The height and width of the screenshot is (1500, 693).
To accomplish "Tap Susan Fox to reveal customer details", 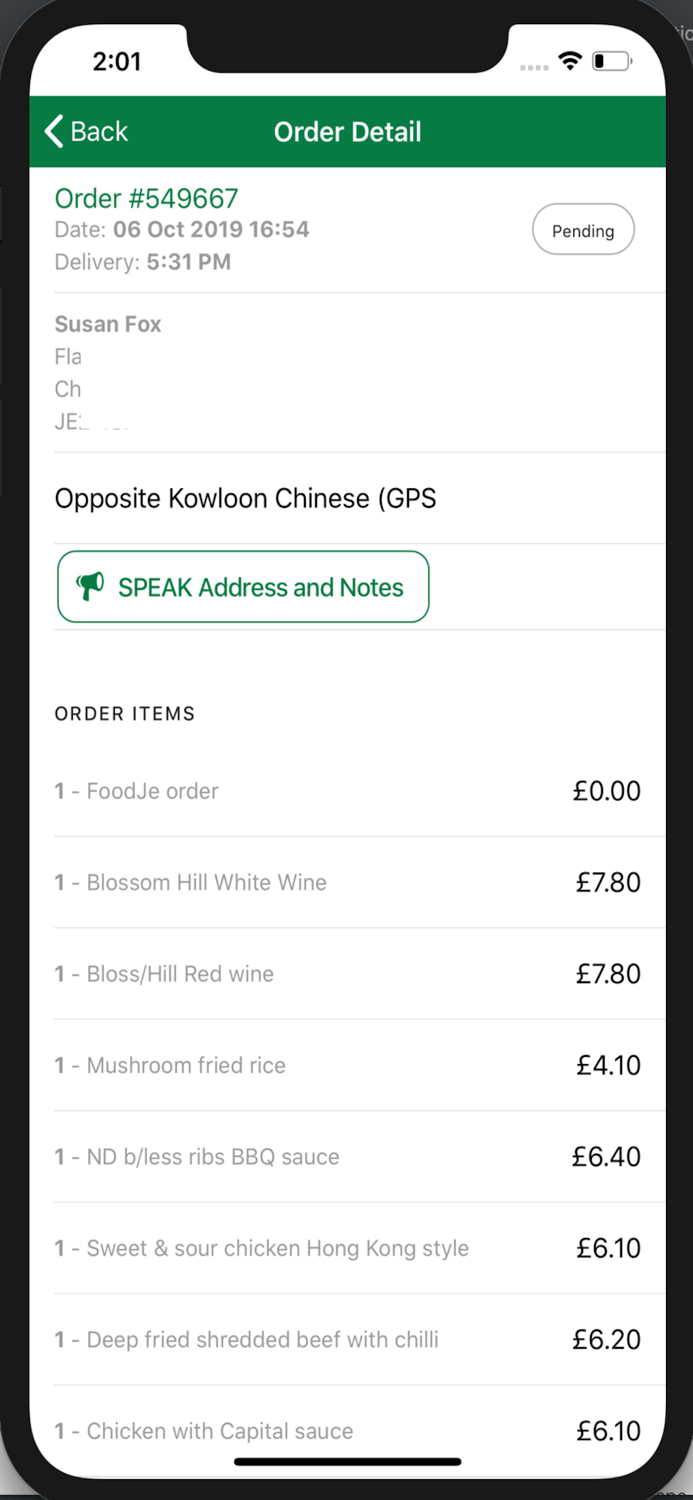I will point(108,324).
